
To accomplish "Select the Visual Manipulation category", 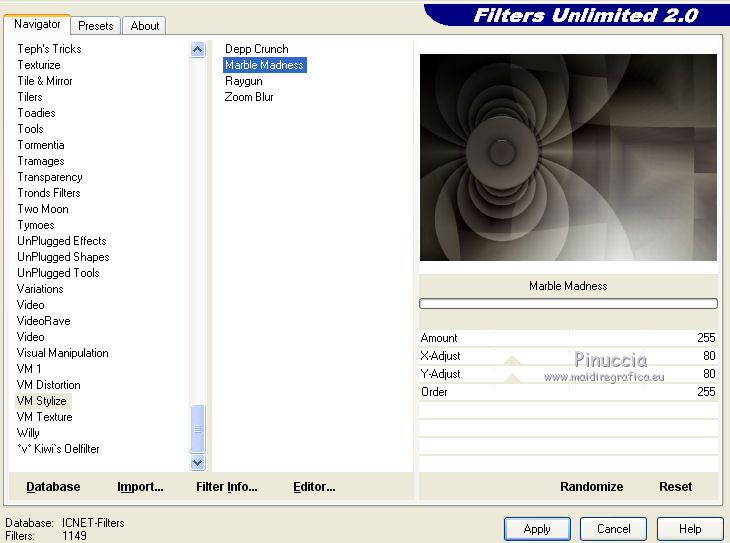I will [62, 353].
